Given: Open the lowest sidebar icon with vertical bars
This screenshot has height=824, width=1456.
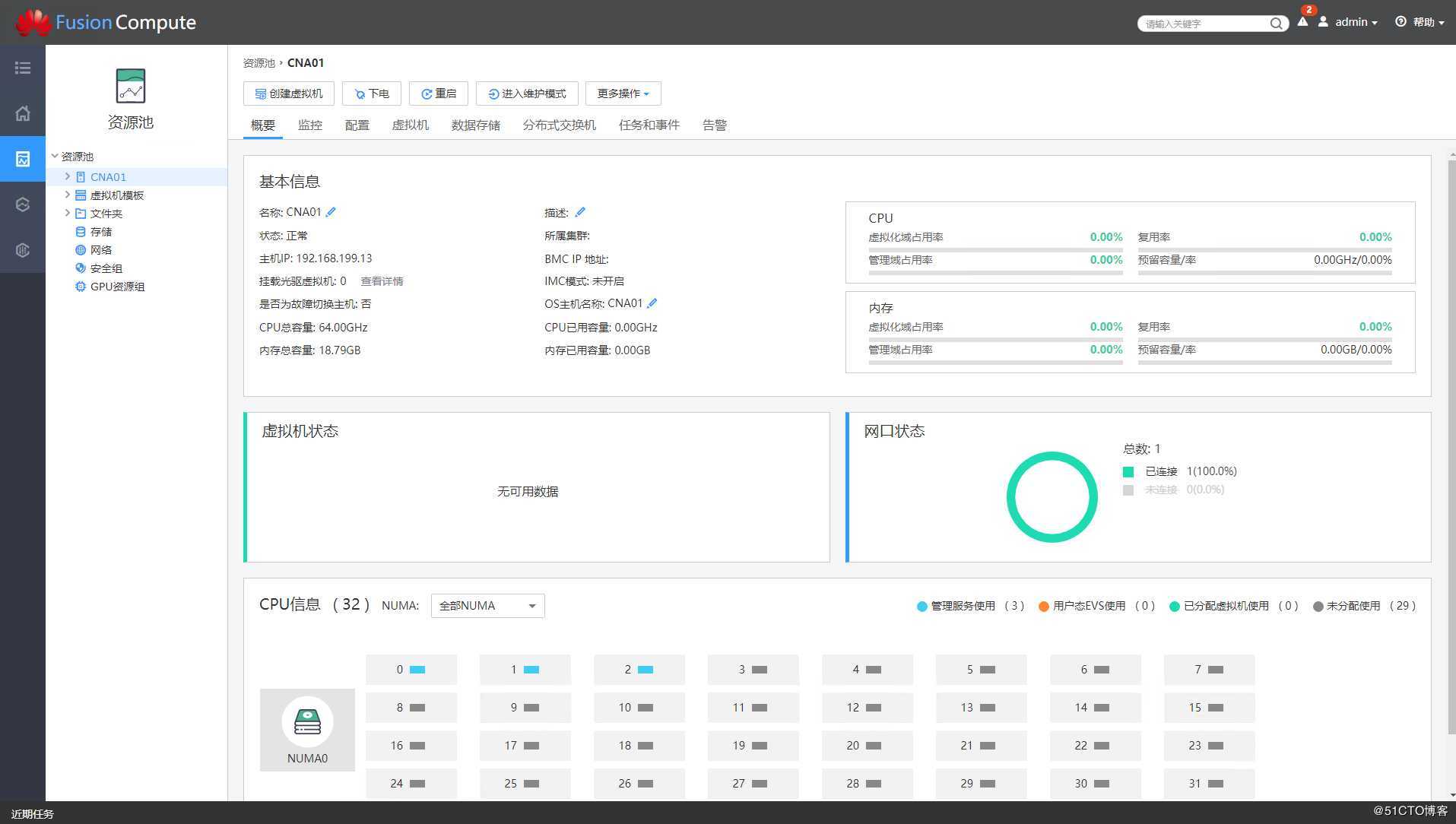Looking at the screenshot, I should pos(23,250).
